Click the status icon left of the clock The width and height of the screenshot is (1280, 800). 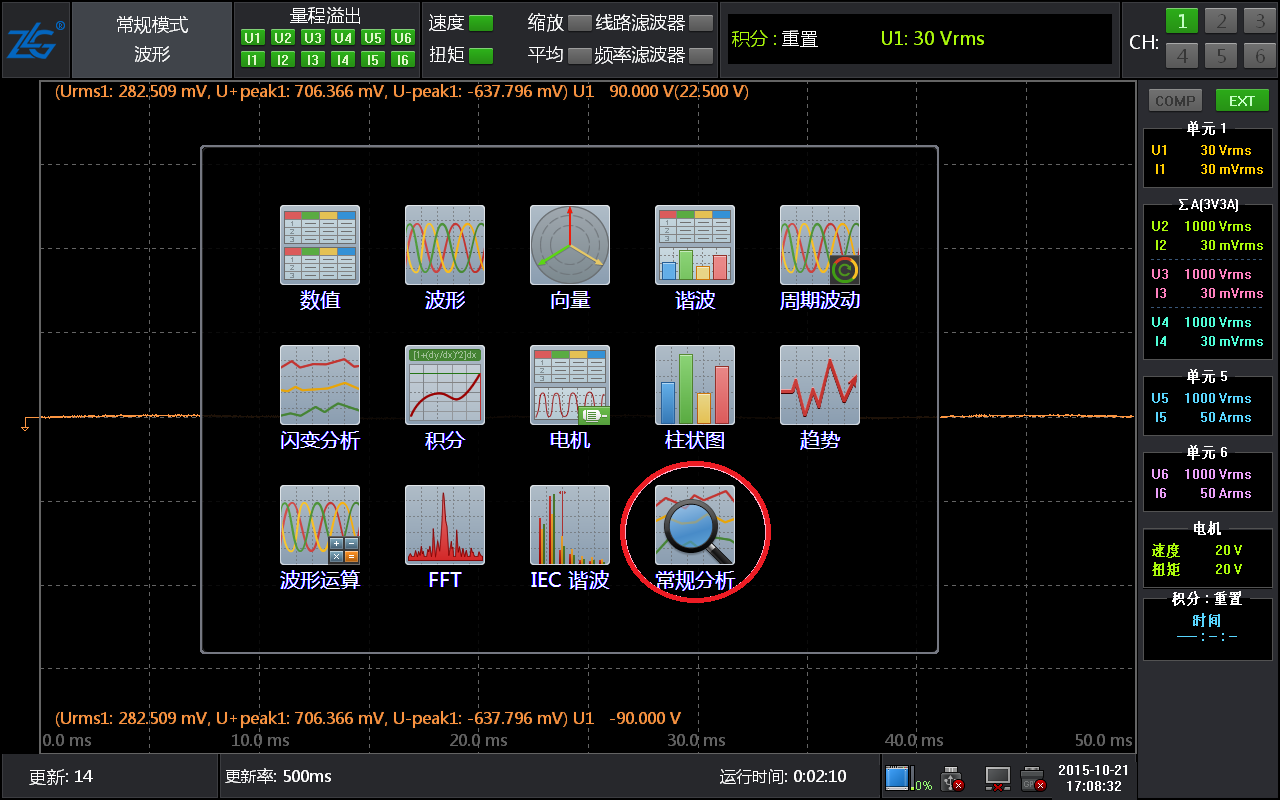point(1033,777)
